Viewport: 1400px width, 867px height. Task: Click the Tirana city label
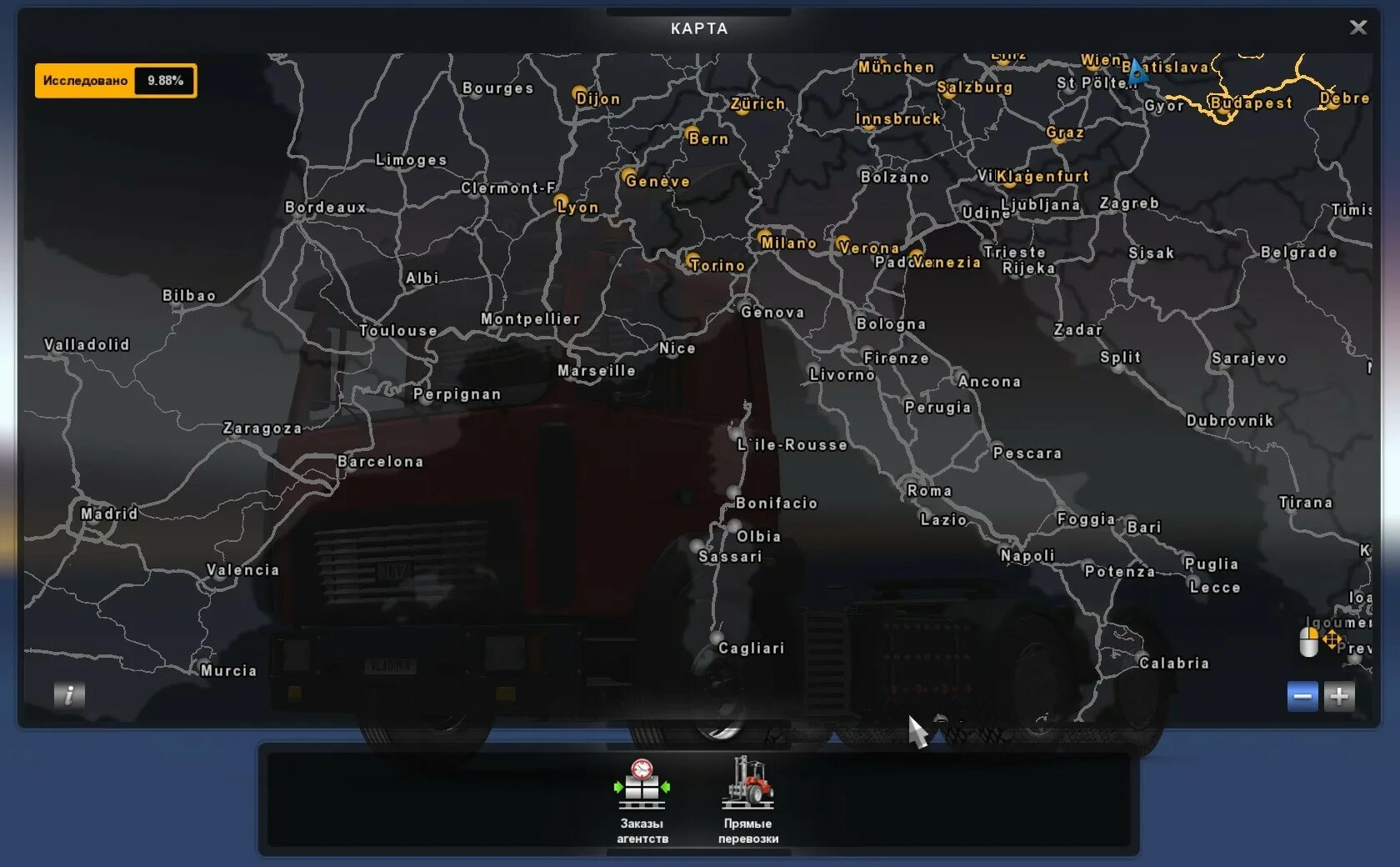point(1306,502)
